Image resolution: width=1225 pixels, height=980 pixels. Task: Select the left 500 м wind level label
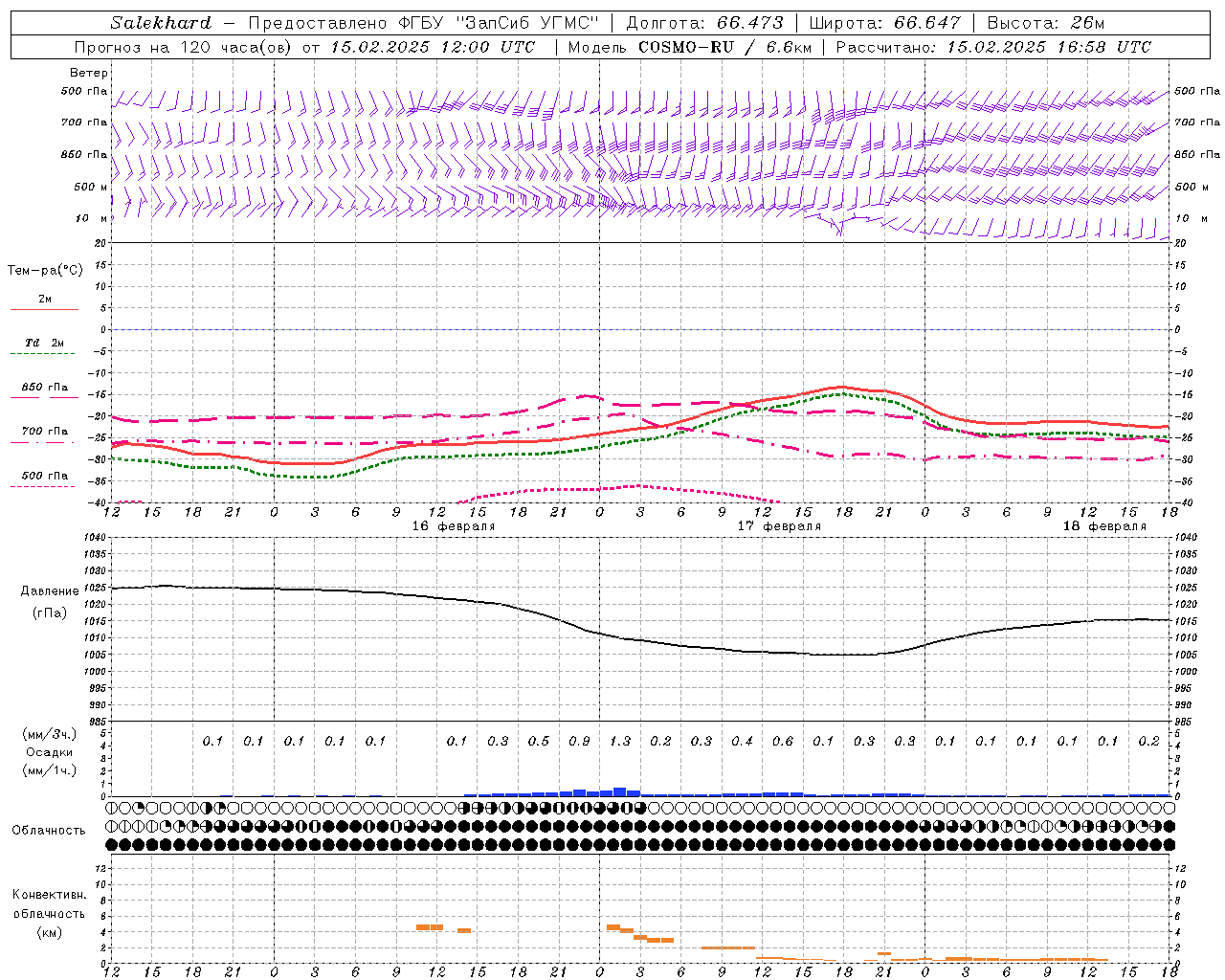[91, 187]
